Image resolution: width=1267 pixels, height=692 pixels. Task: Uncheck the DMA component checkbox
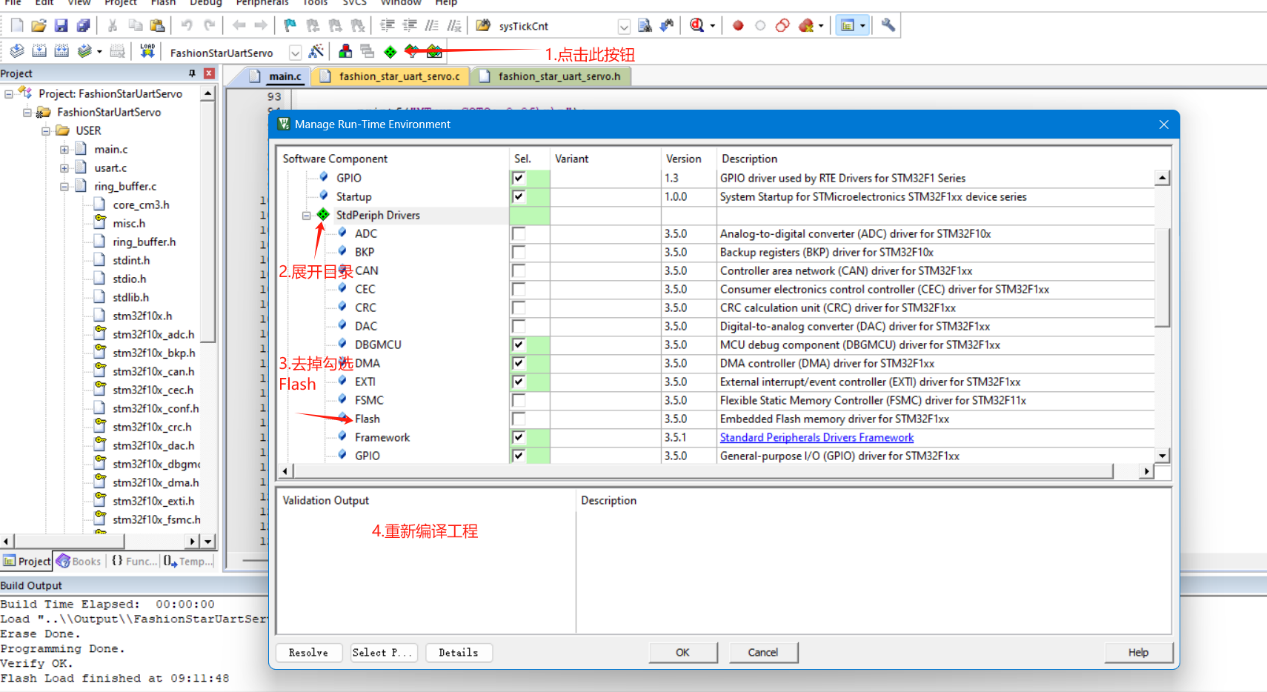tap(518, 363)
